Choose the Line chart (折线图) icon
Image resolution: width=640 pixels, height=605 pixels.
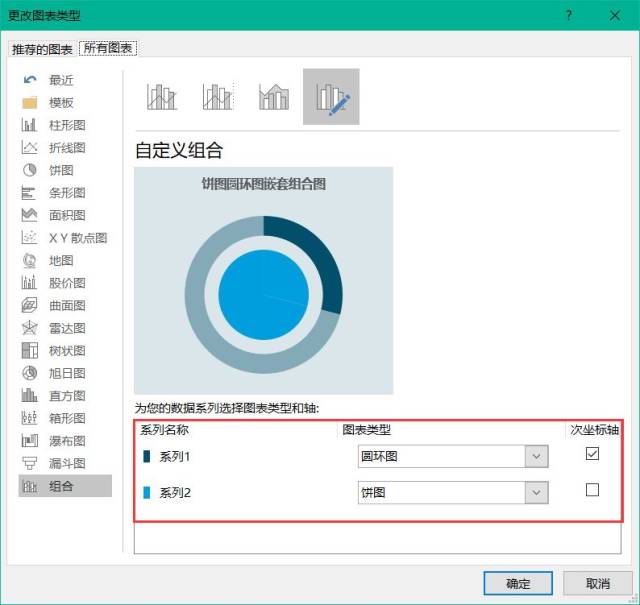click(29, 147)
